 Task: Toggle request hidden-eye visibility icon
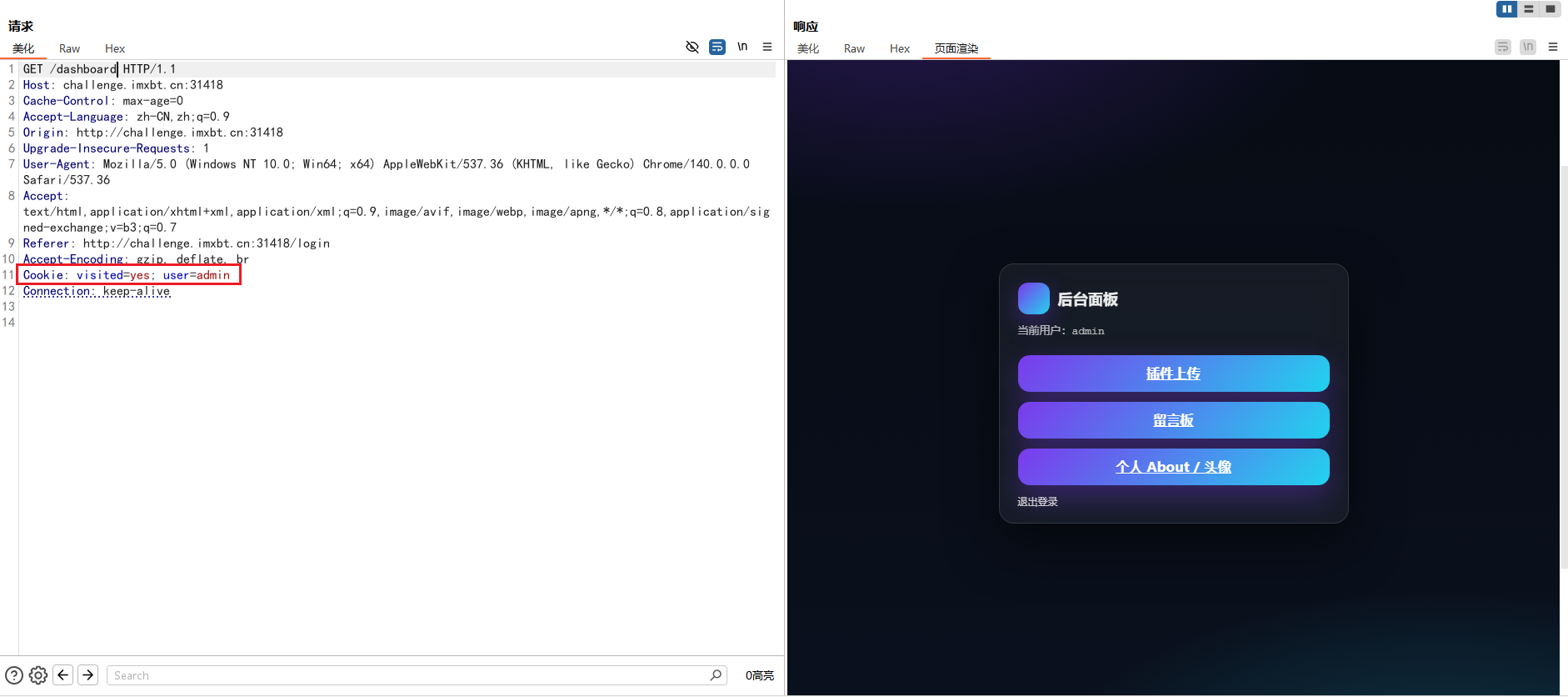(x=692, y=47)
